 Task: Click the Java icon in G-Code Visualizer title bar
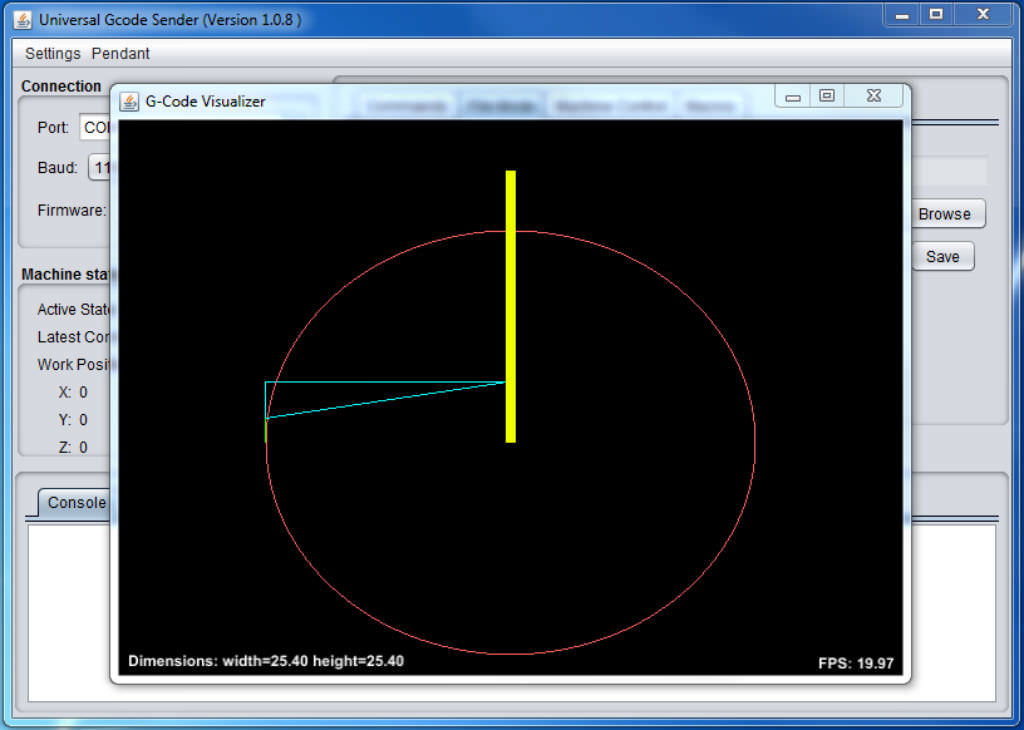(x=129, y=101)
